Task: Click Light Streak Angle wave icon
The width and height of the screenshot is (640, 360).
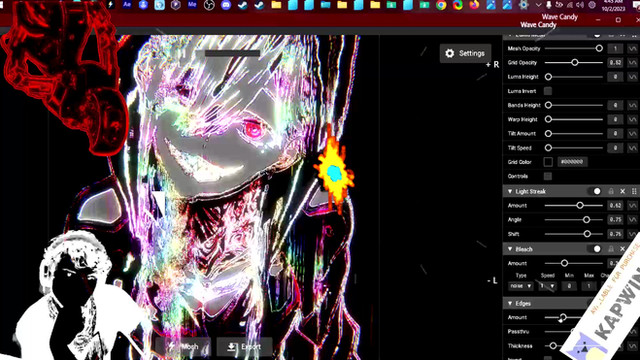Action: tap(632, 220)
